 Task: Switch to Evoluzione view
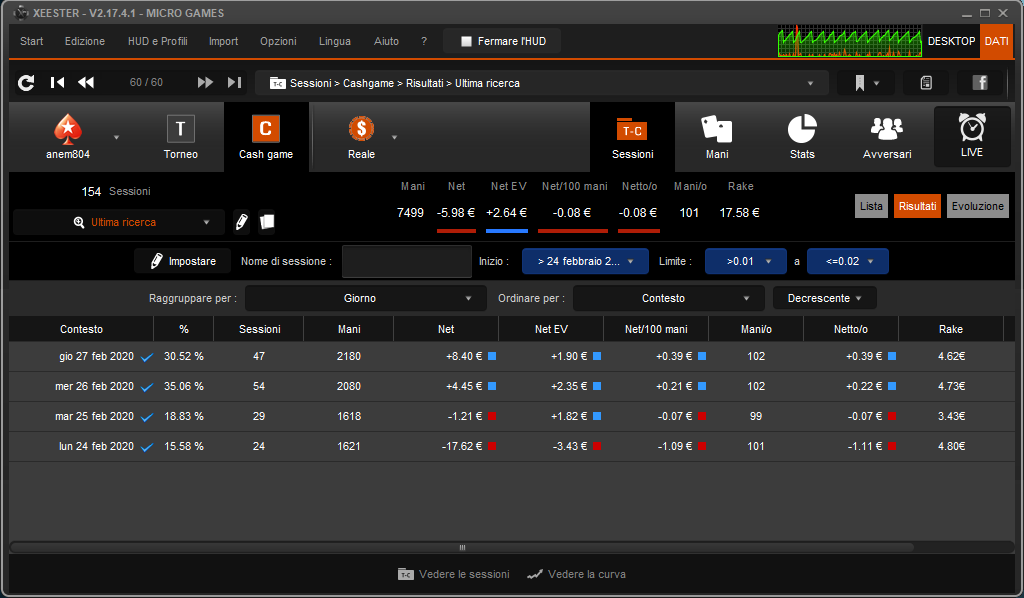click(978, 206)
